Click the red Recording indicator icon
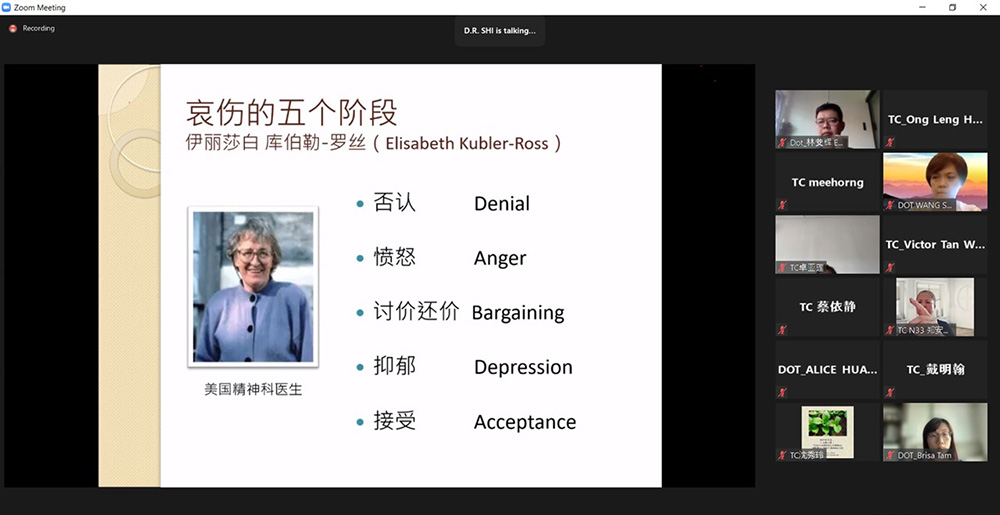1000x515 pixels. click(x=13, y=29)
